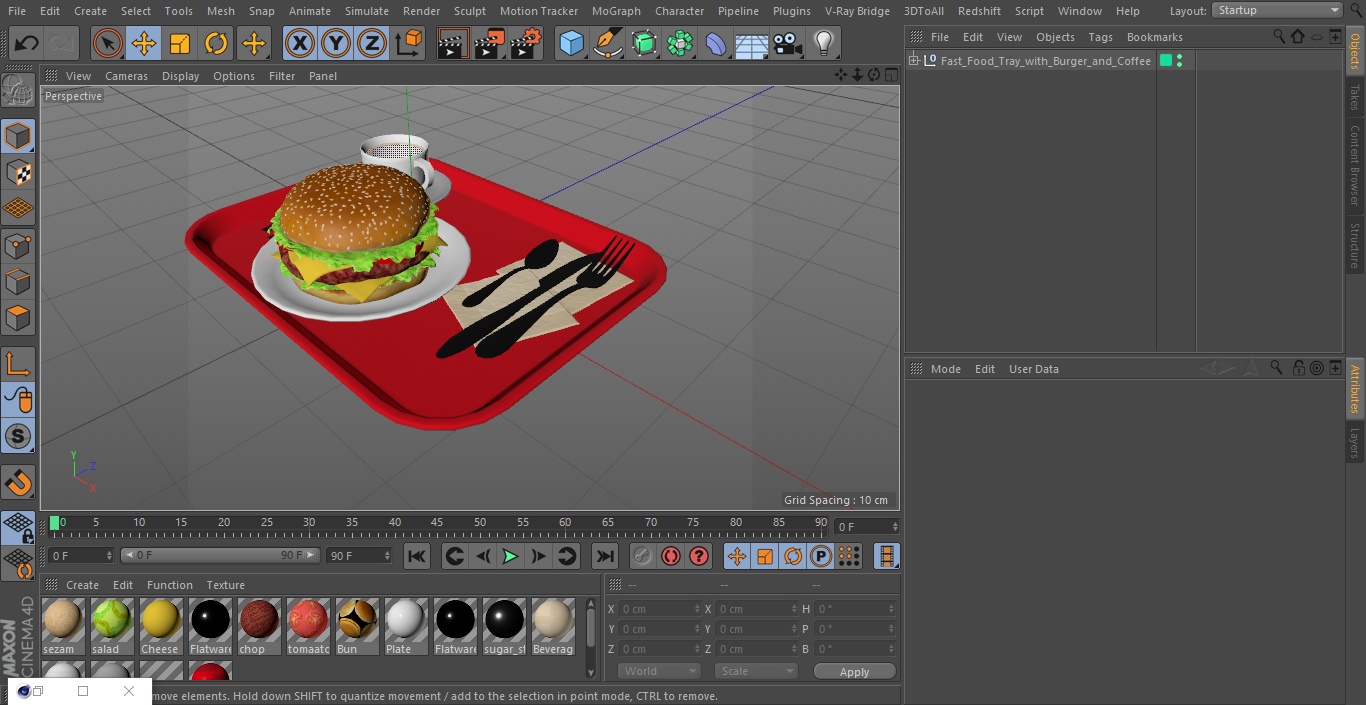This screenshot has height=705, width=1366.
Task: Add a Cube primitive object
Action: pos(571,44)
